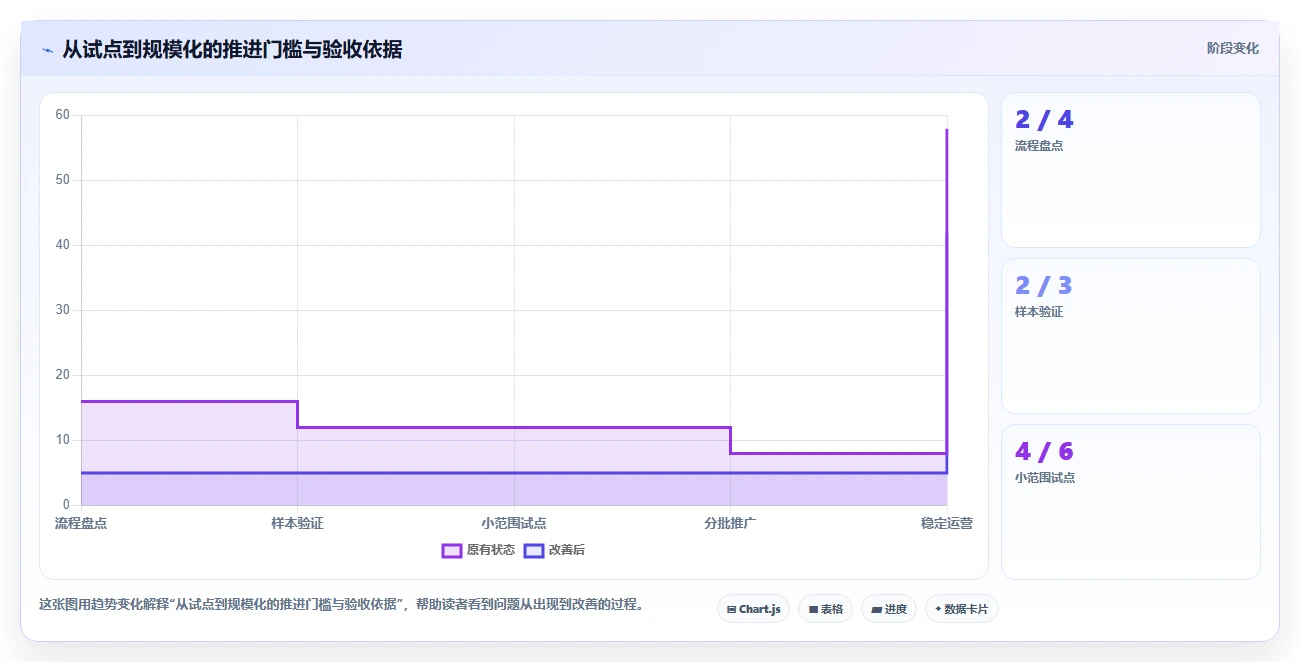Viewport: 1300px width, 662px height.
Task: Open the 4 / 6 小范围试点 card
Action: click(1131, 502)
